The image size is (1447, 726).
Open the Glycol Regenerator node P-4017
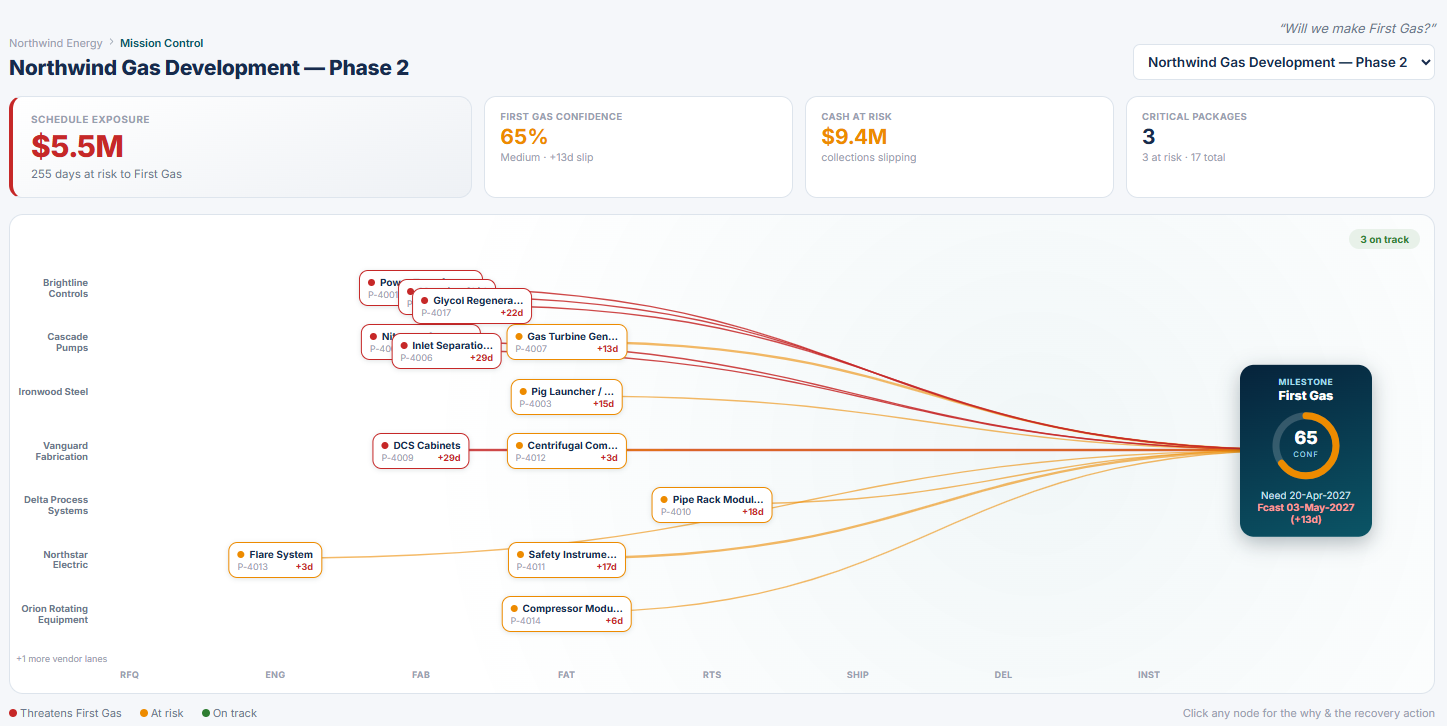coord(472,306)
